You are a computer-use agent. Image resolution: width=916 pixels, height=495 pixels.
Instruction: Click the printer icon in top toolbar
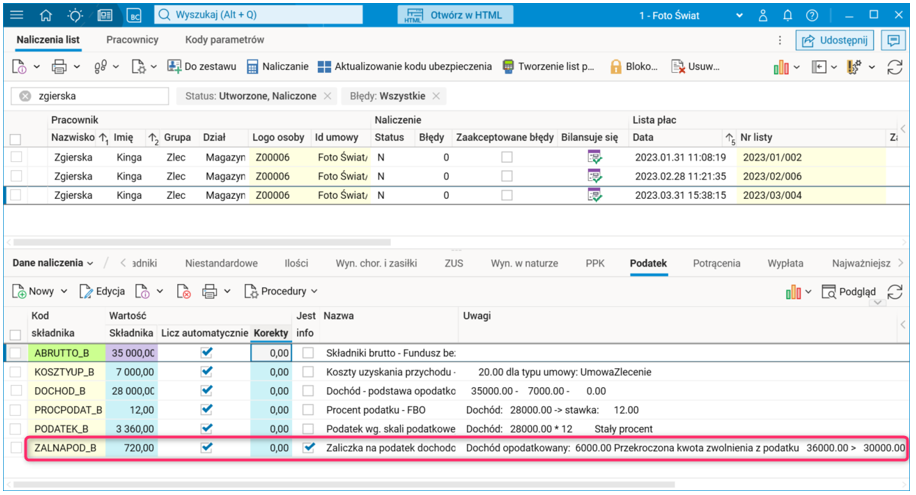59,67
